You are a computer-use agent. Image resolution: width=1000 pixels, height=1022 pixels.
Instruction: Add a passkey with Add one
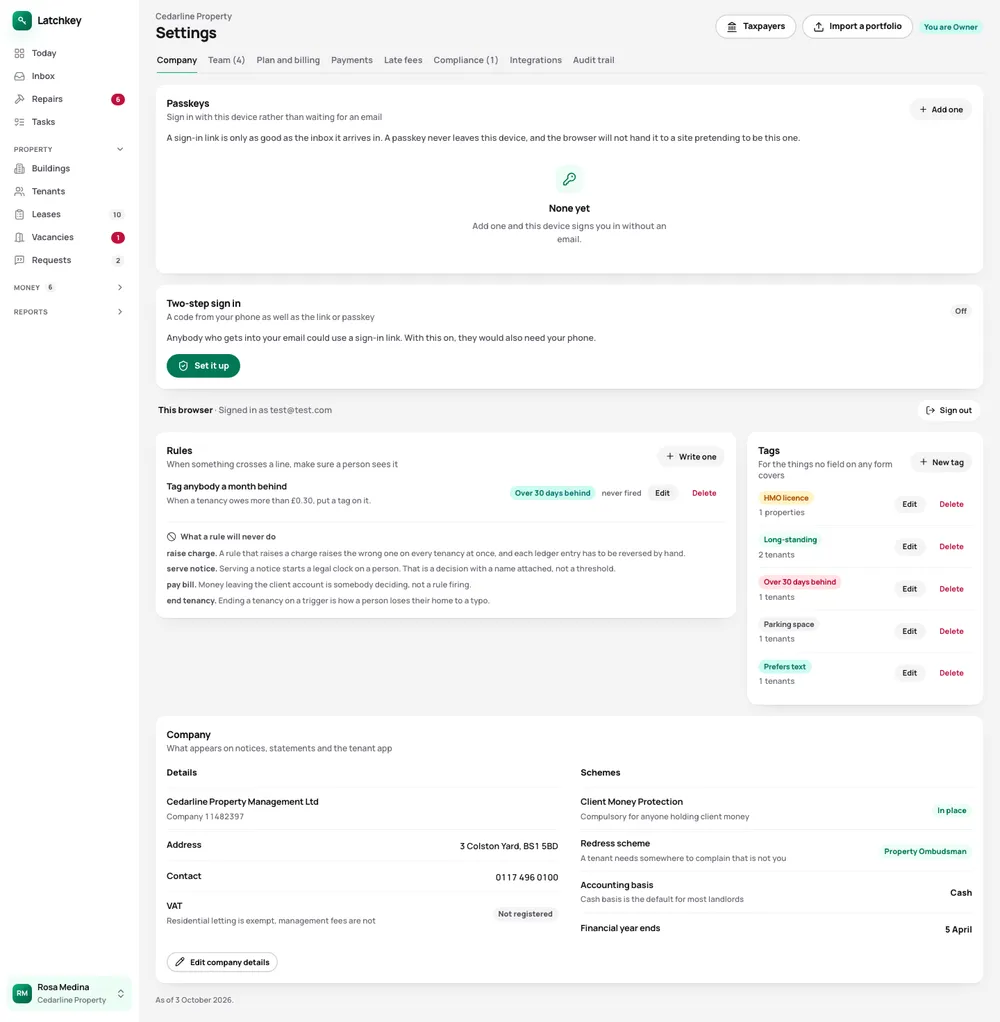941,110
